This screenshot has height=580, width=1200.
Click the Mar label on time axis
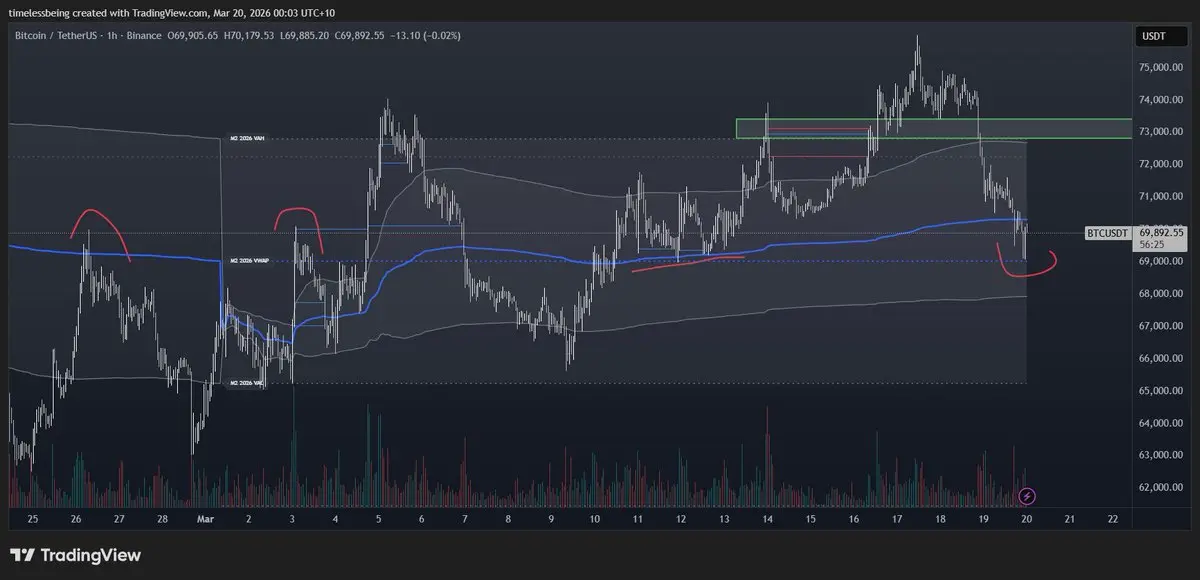(x=206, y=520)
